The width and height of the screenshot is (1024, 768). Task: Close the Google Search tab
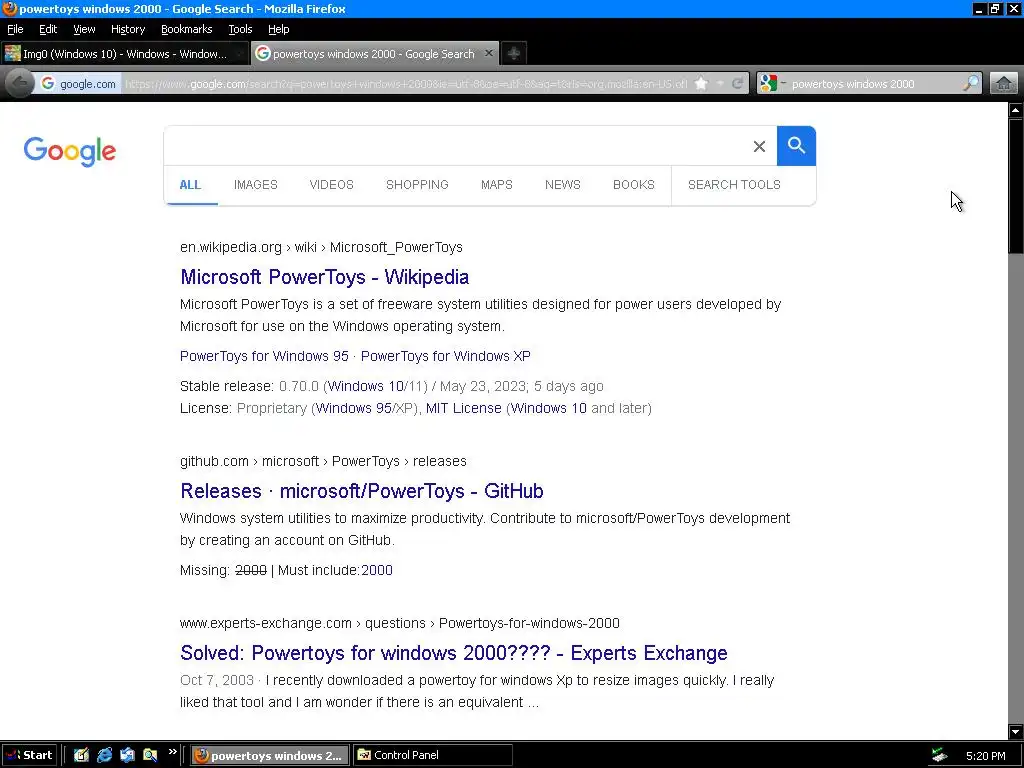click(x=488, y=54)
